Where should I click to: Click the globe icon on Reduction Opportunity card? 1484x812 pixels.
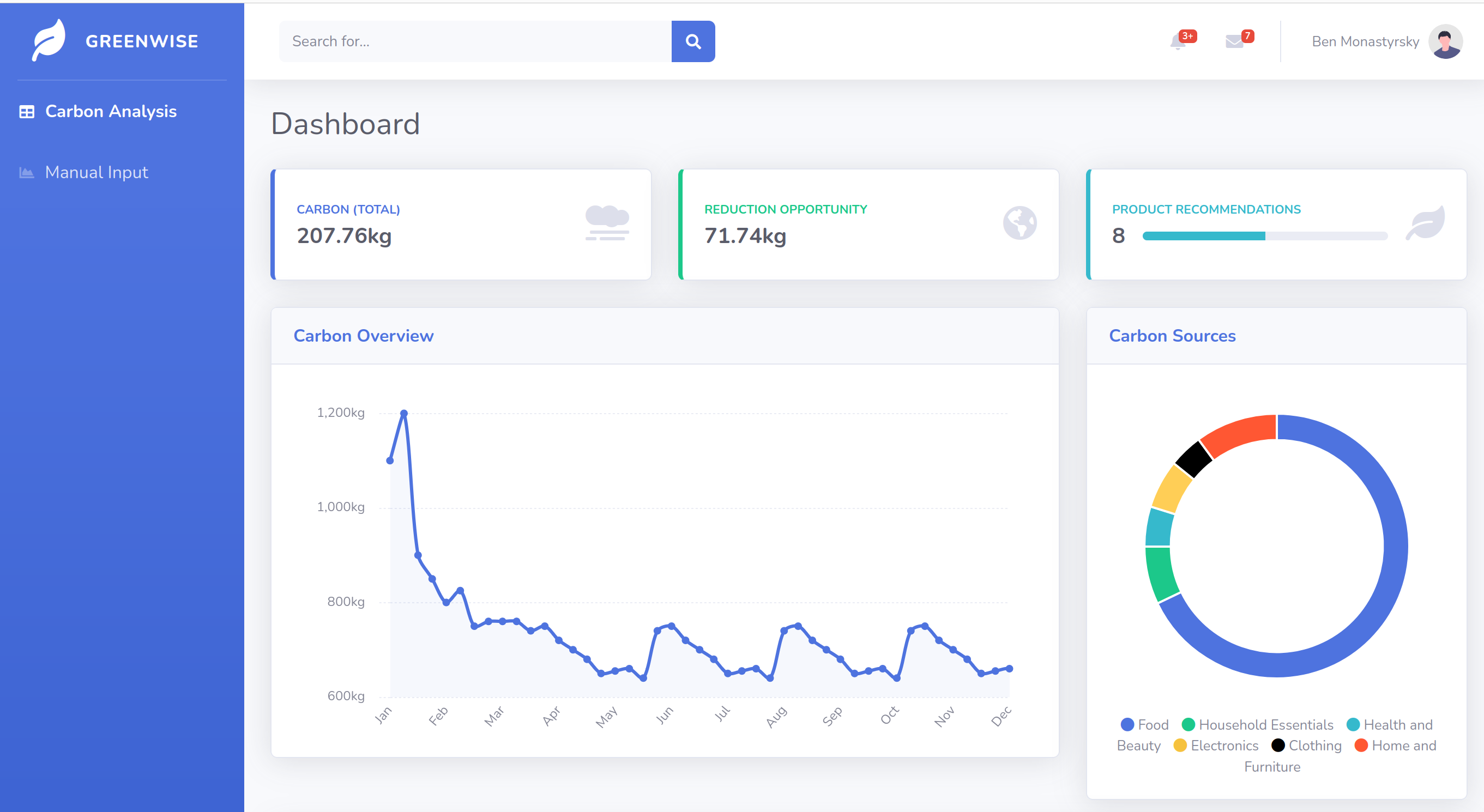[1019, 223]
